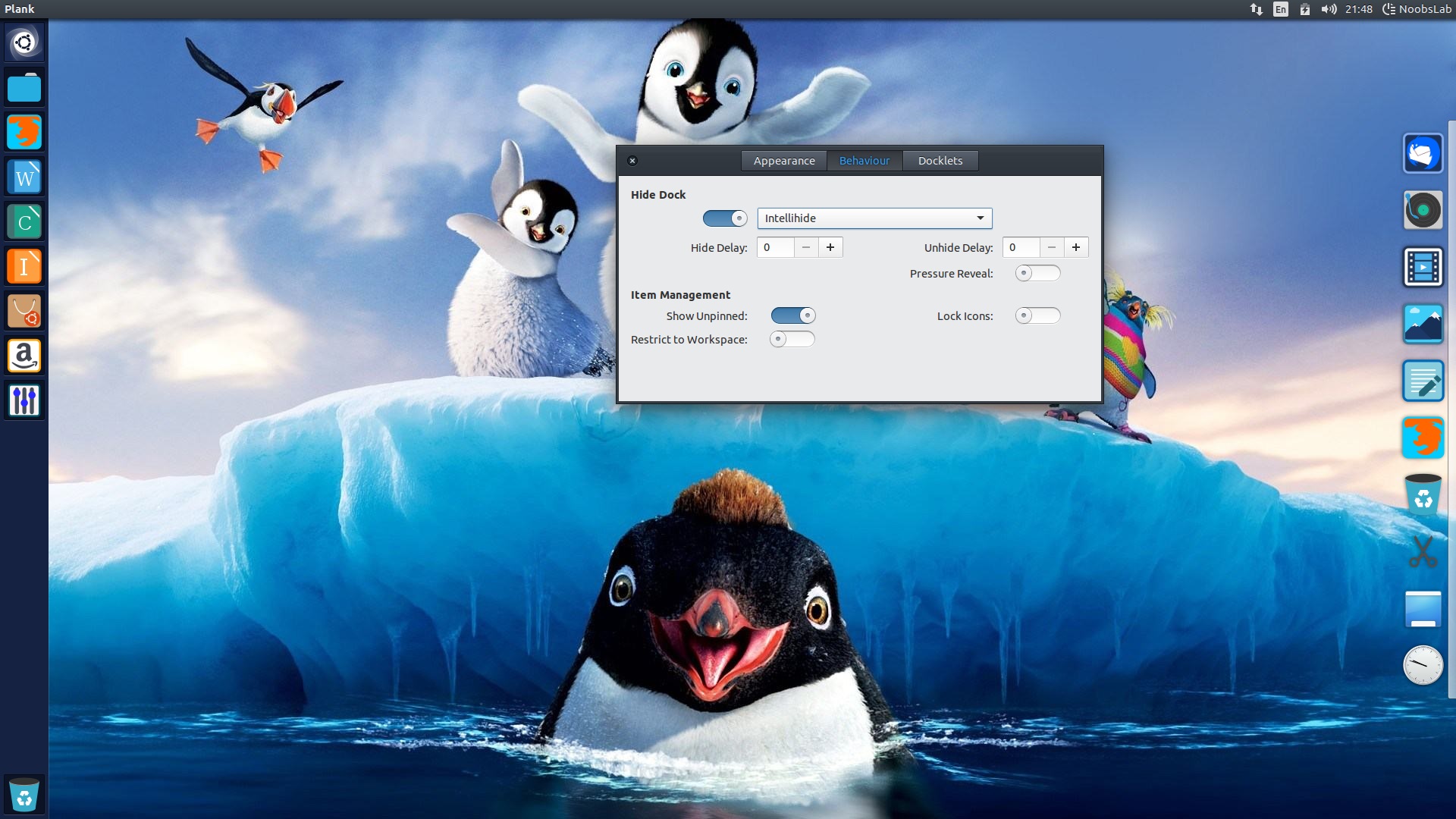Image resolution: width=1456 pixels, height=819 pixels.
Task: Open the recycle bin in the Plank dock
Action: tap(1423, 494)
